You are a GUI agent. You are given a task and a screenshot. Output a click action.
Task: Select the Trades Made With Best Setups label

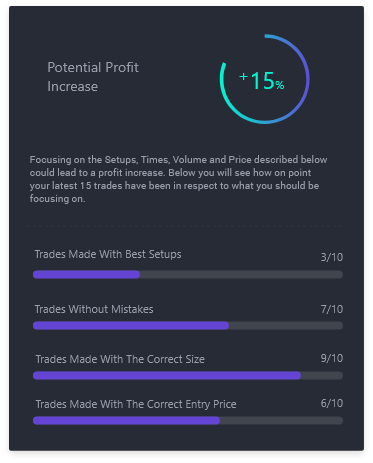tap(108, 254)
